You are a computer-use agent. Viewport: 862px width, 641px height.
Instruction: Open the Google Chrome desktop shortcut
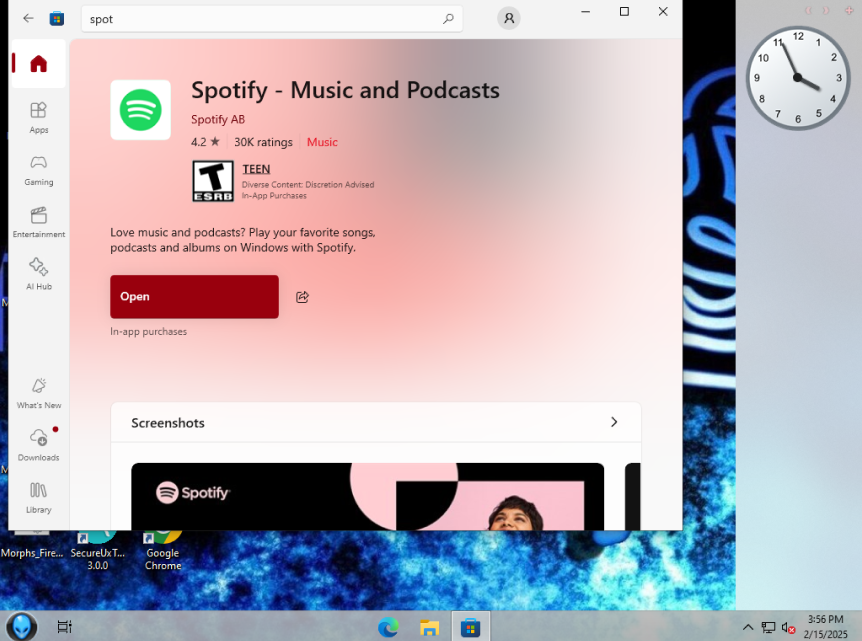pyautogui.click(x=163, y=552)
